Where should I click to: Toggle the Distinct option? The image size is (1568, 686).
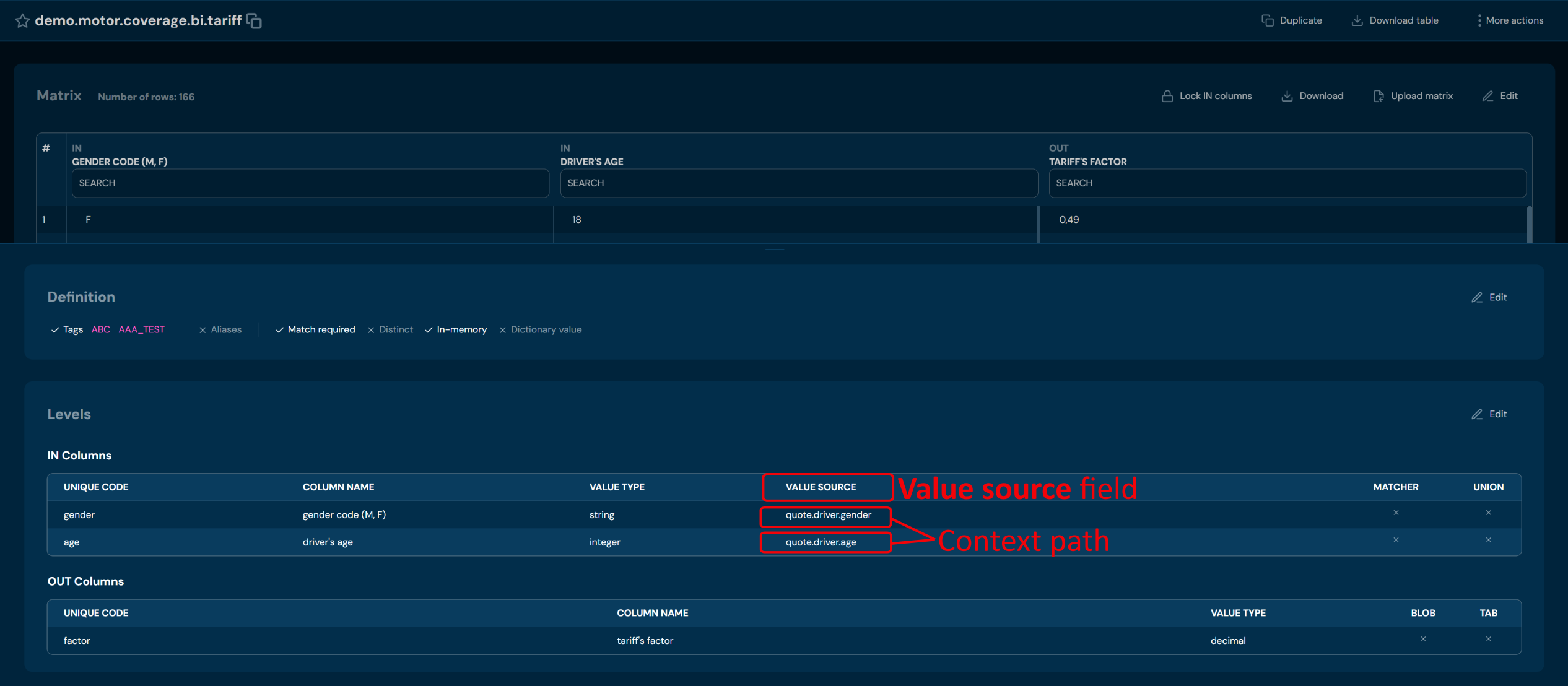coord(390,329)
